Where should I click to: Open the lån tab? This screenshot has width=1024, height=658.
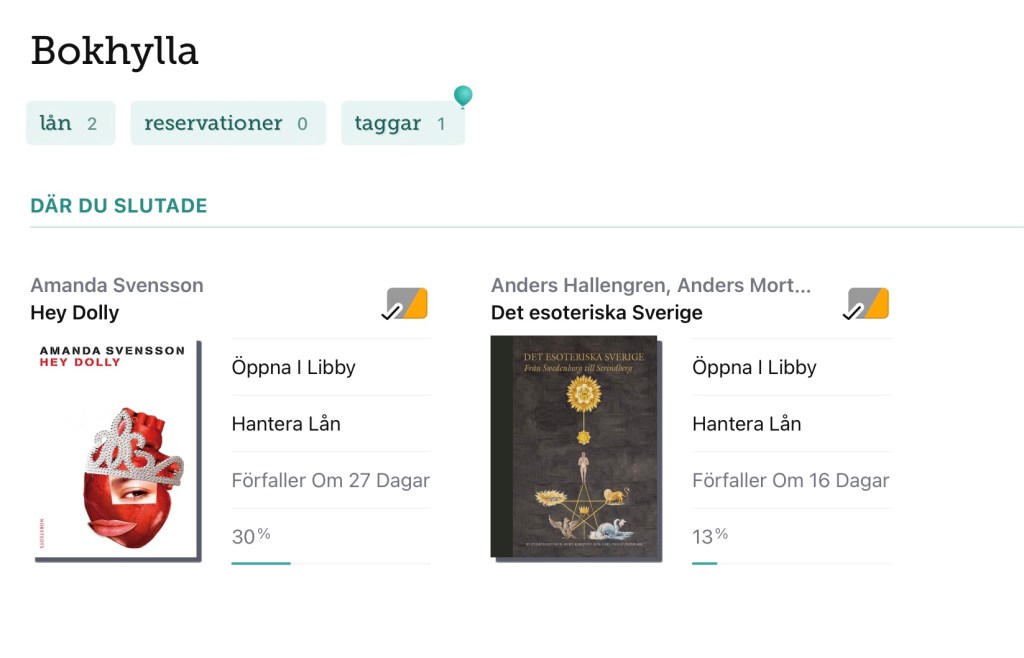[70, 124]
